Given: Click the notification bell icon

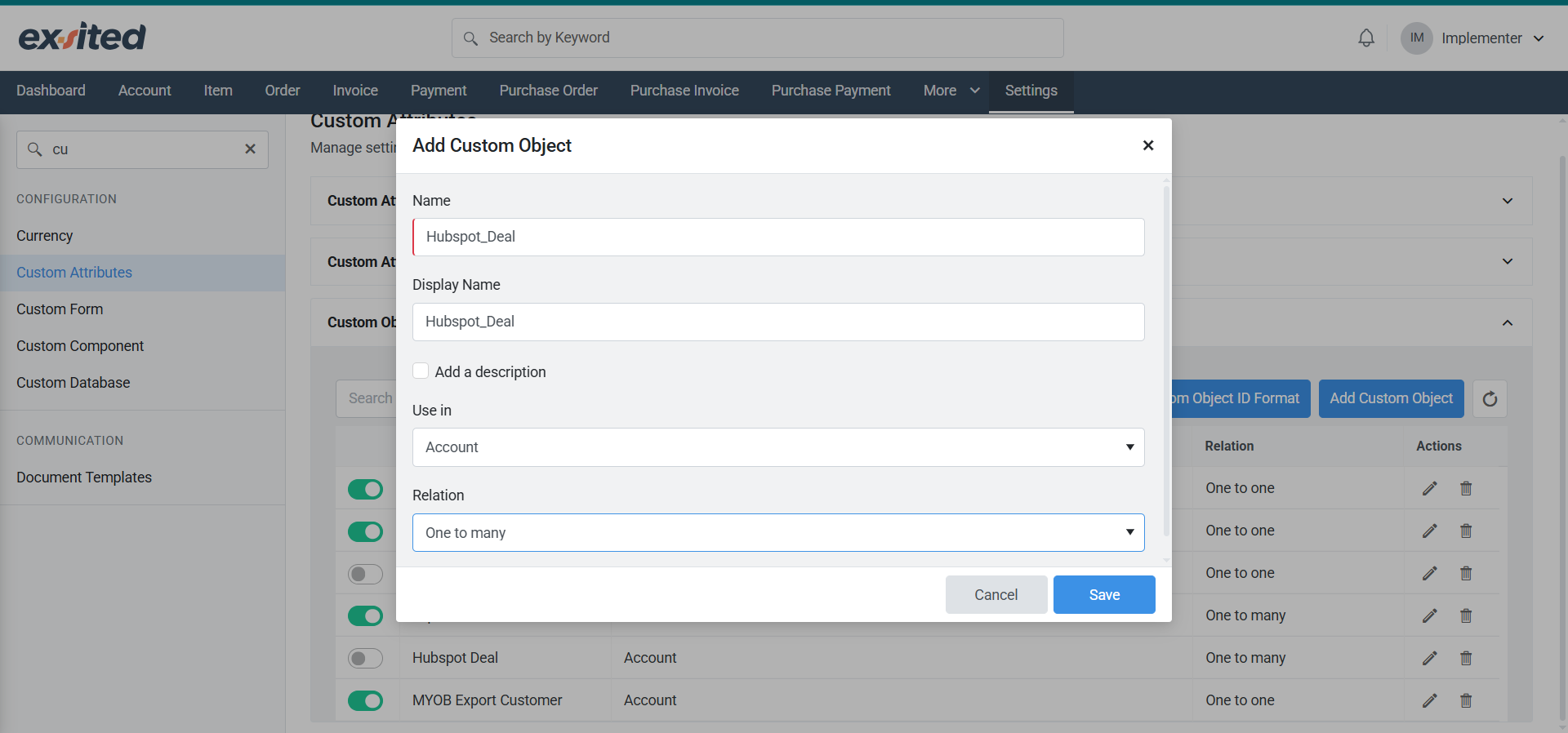Looking at the screenshot, I should click(x=1366, y=38).
